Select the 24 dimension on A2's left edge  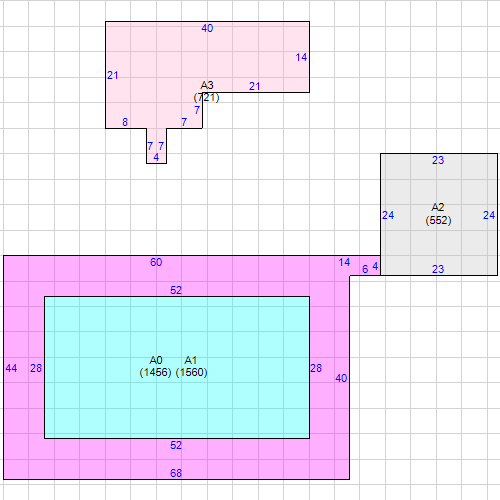click(x=388, y=215)
